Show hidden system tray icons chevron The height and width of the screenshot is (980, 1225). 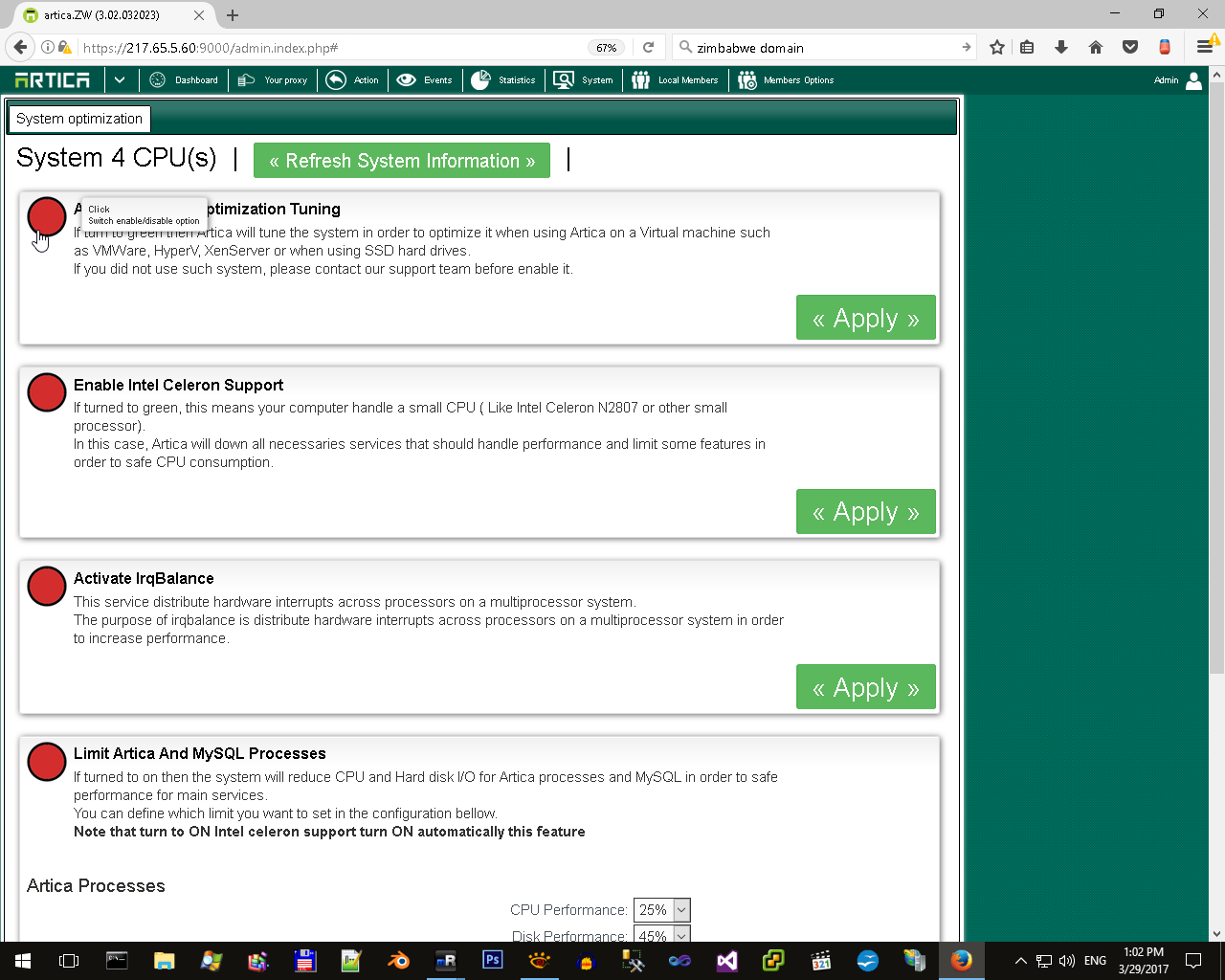[1020, 960]
